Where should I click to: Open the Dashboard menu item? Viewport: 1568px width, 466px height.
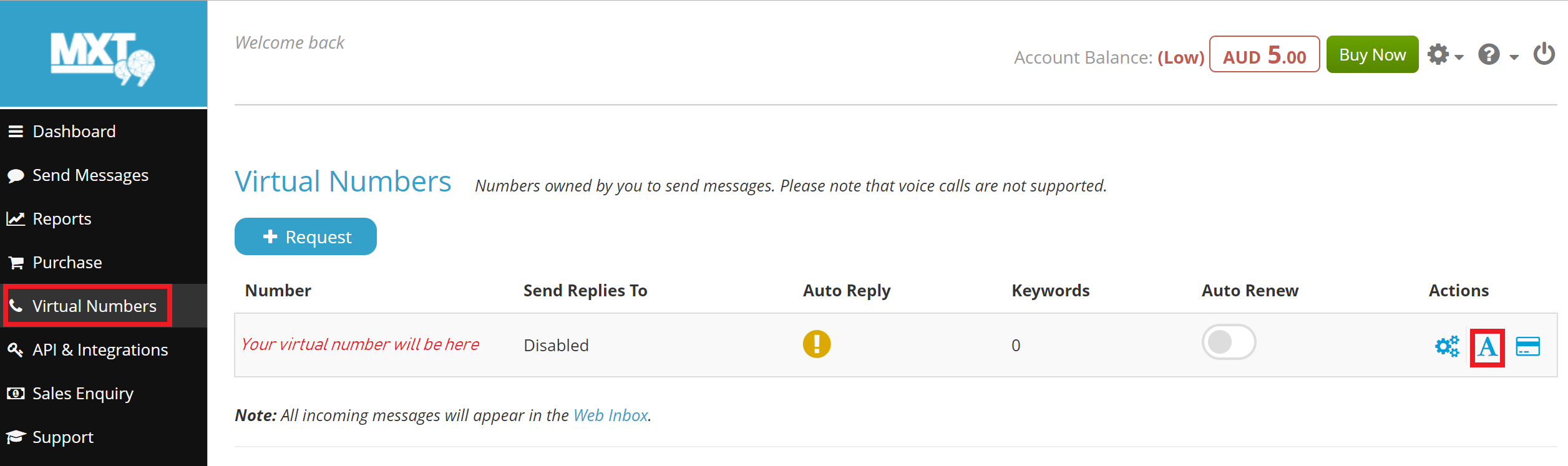pyautogui.click(x=74, y=132)
